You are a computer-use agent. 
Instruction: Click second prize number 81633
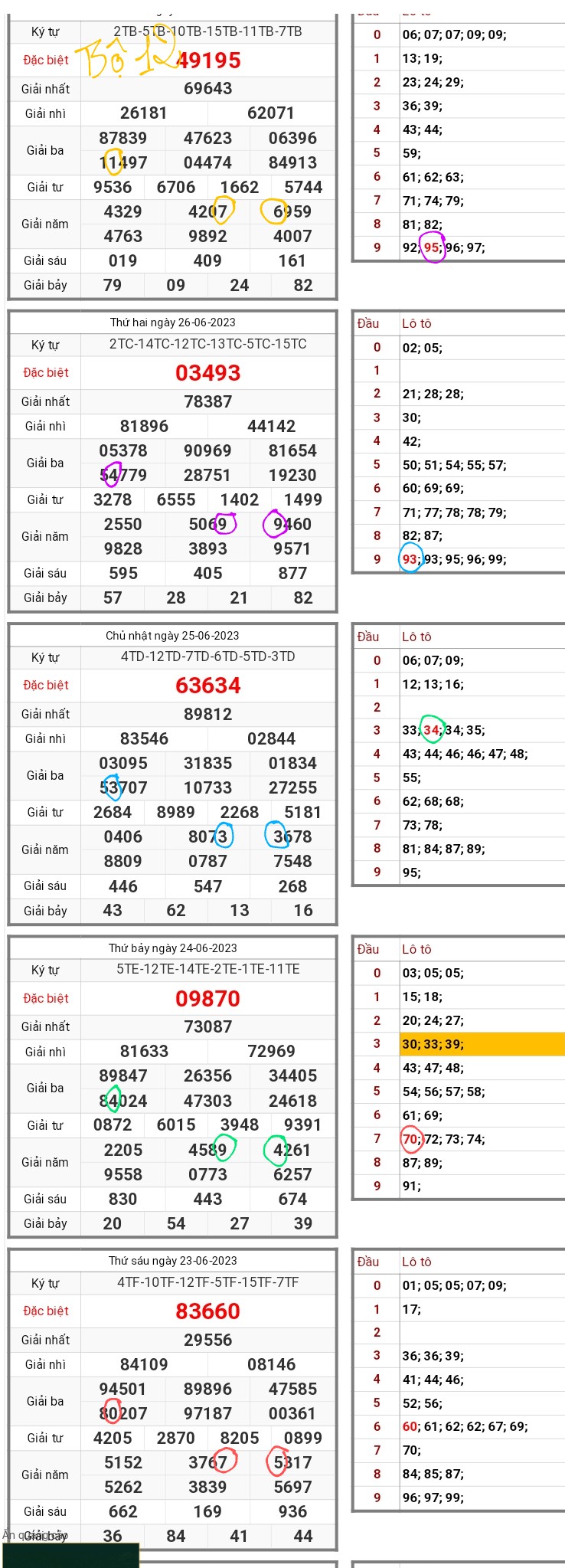[x=144, y=1051]
